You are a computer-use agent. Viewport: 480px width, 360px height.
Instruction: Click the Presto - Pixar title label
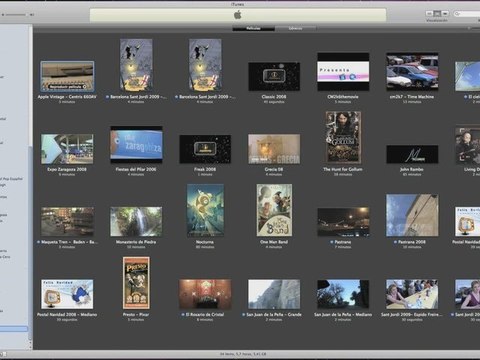(136, 315)
